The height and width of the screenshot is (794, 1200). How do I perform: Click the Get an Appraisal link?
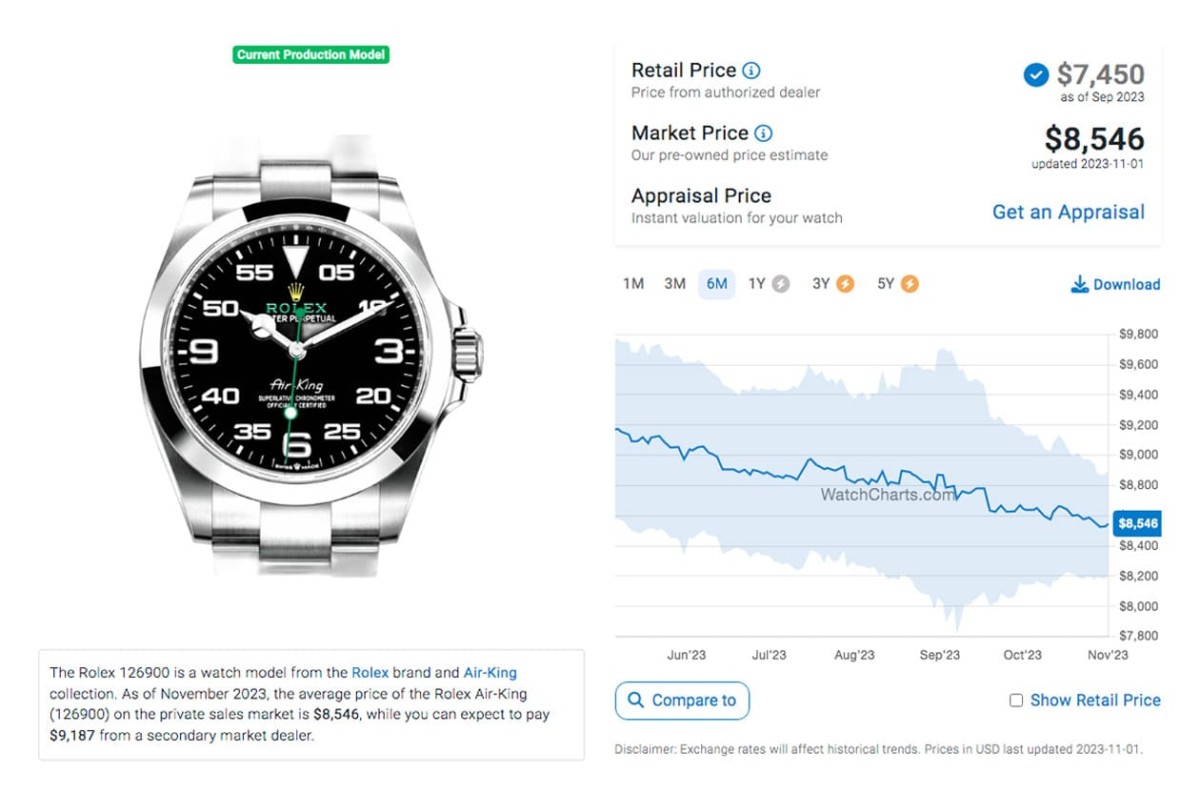coord(1068,212)
